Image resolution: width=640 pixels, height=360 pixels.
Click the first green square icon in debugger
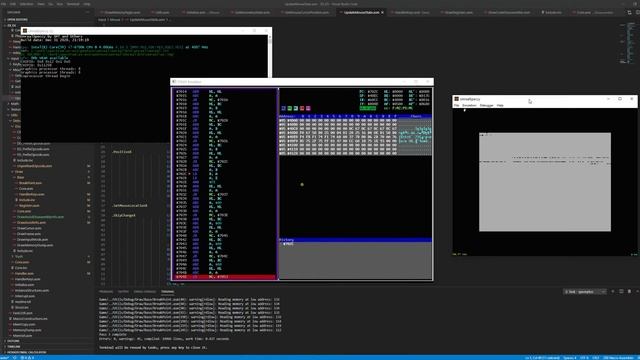(x=289, y=108)
